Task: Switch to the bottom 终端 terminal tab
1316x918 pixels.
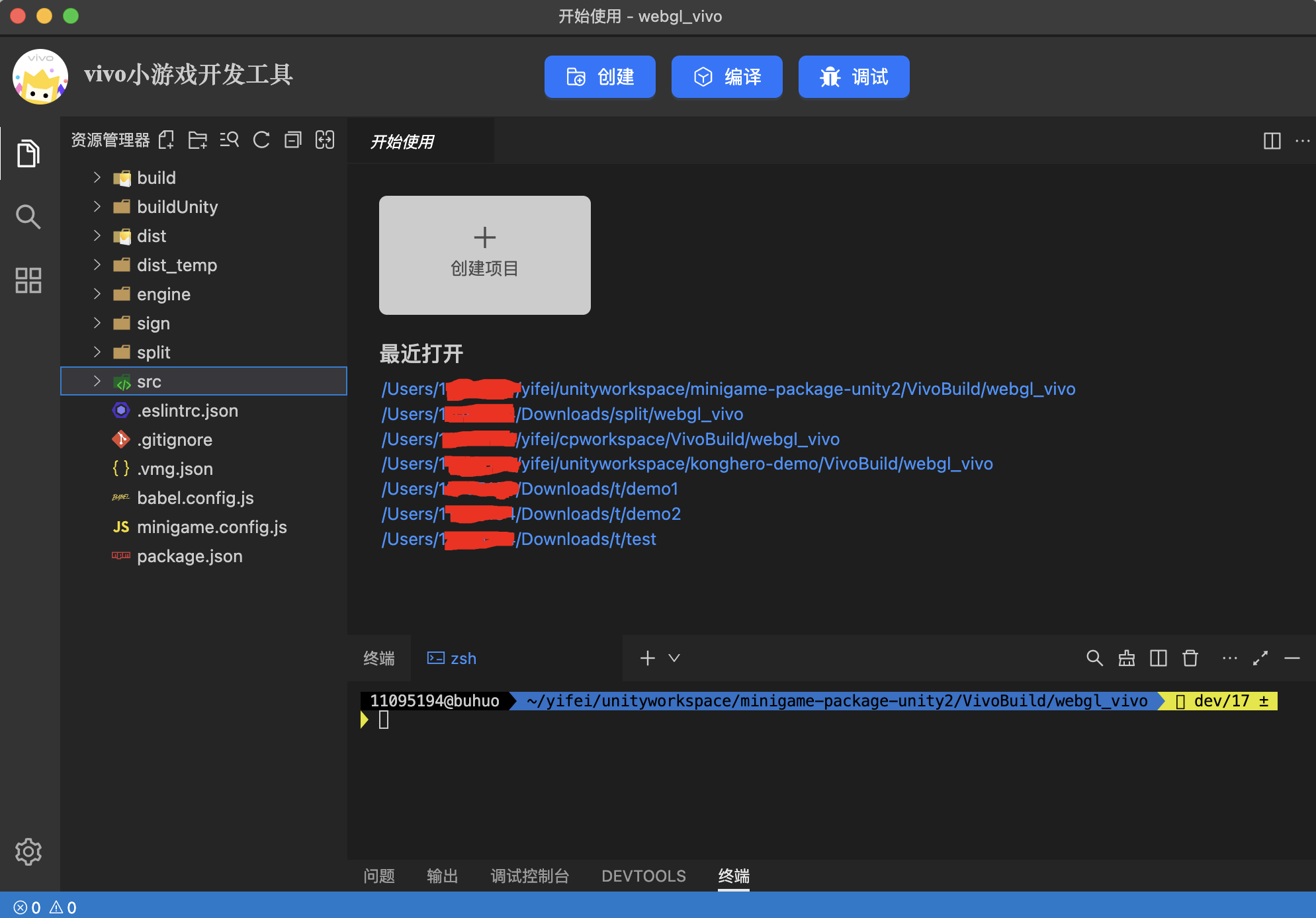Action: coord(734,876)
